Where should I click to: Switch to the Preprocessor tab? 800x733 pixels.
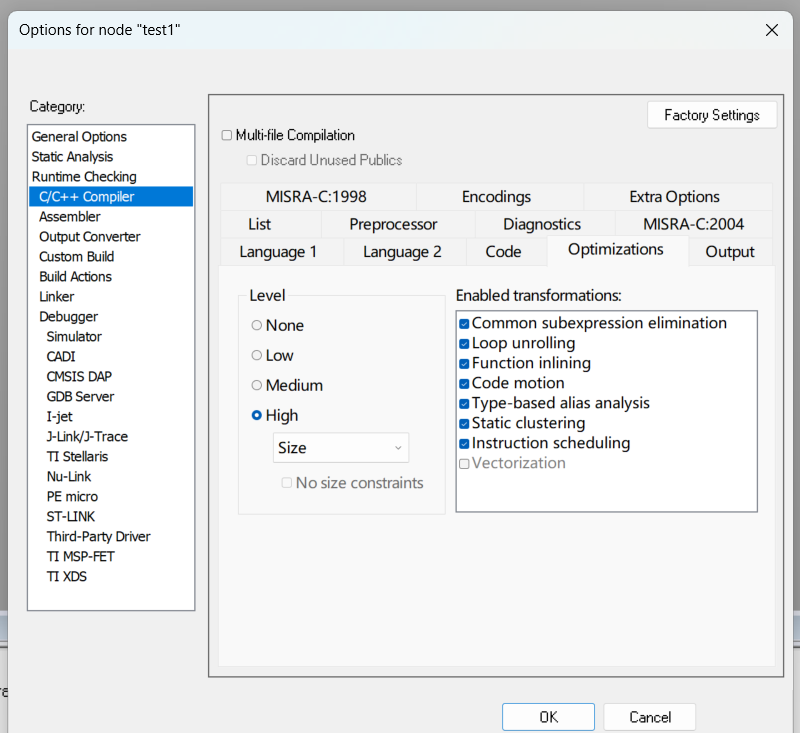pos(393,224)
